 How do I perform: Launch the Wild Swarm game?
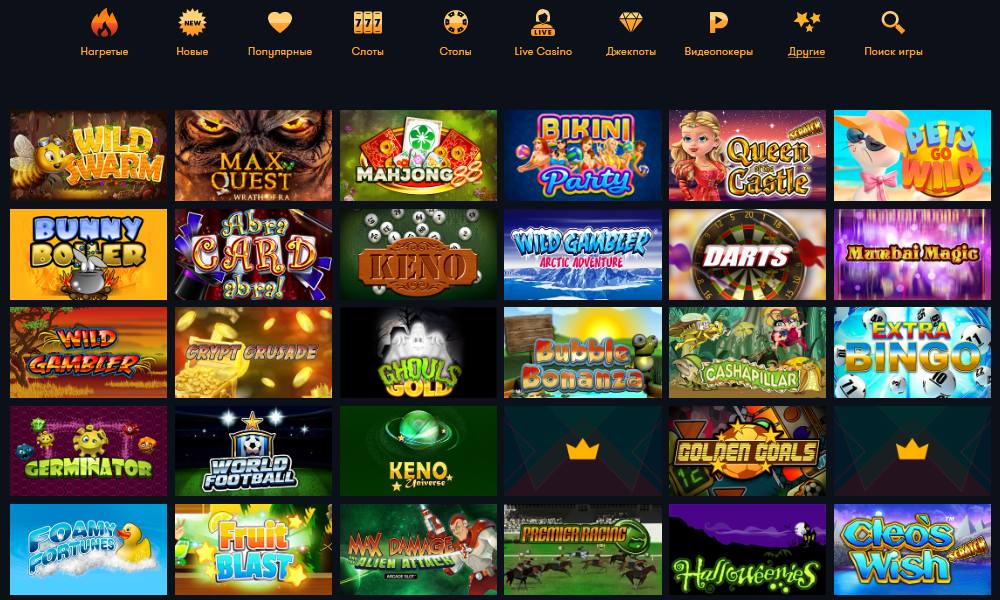(88, 156)
